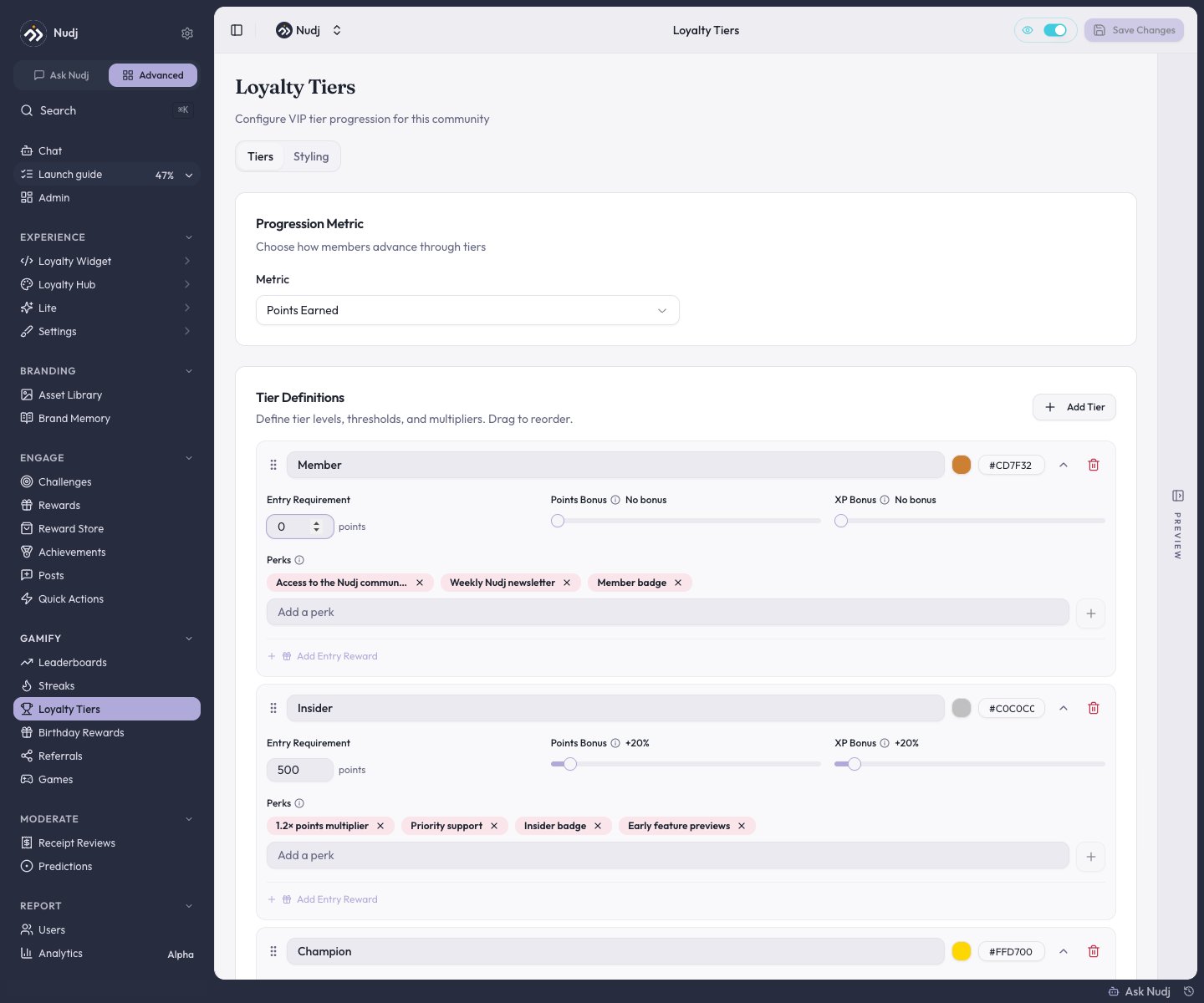Click the Save Changes button
1204x1003 pixels.
tap(1134, 30)
